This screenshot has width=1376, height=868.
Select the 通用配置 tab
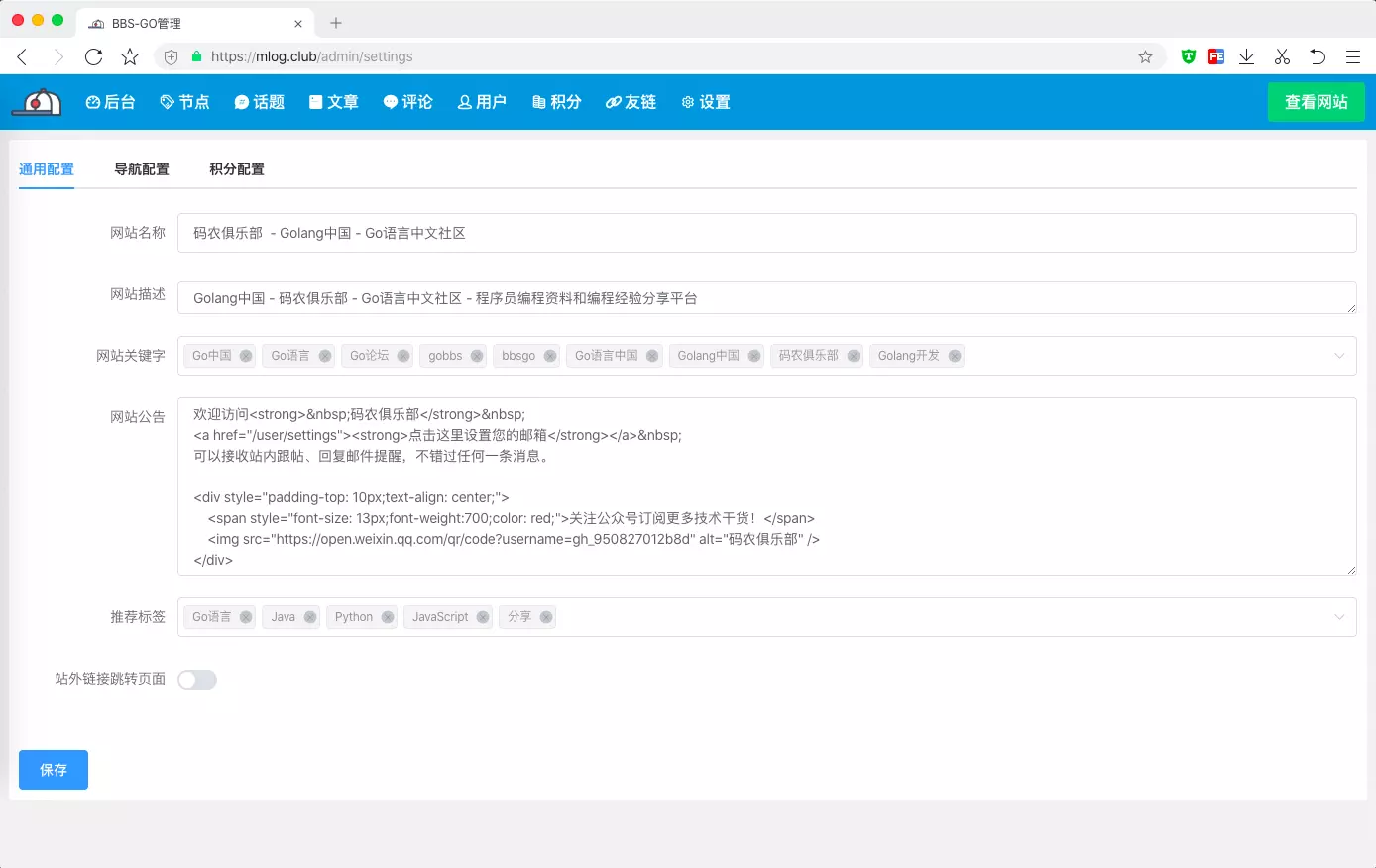[47, 169]
